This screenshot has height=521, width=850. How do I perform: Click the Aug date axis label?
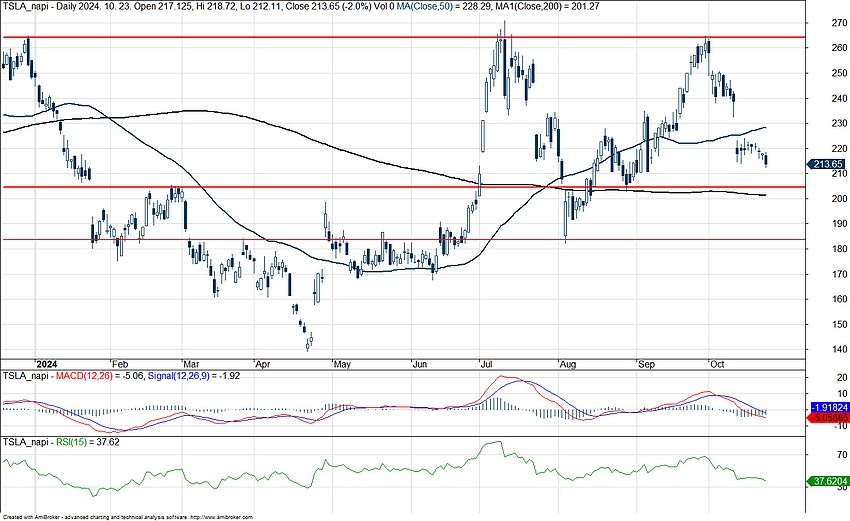(568, 364)
